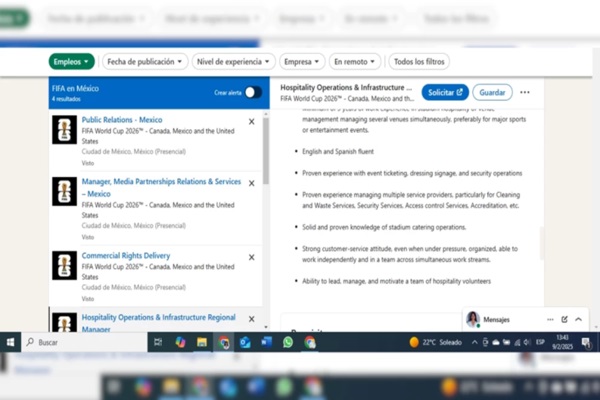600x400 pixels.
Task: Click the Windows Start button
Action: [11, 342]
